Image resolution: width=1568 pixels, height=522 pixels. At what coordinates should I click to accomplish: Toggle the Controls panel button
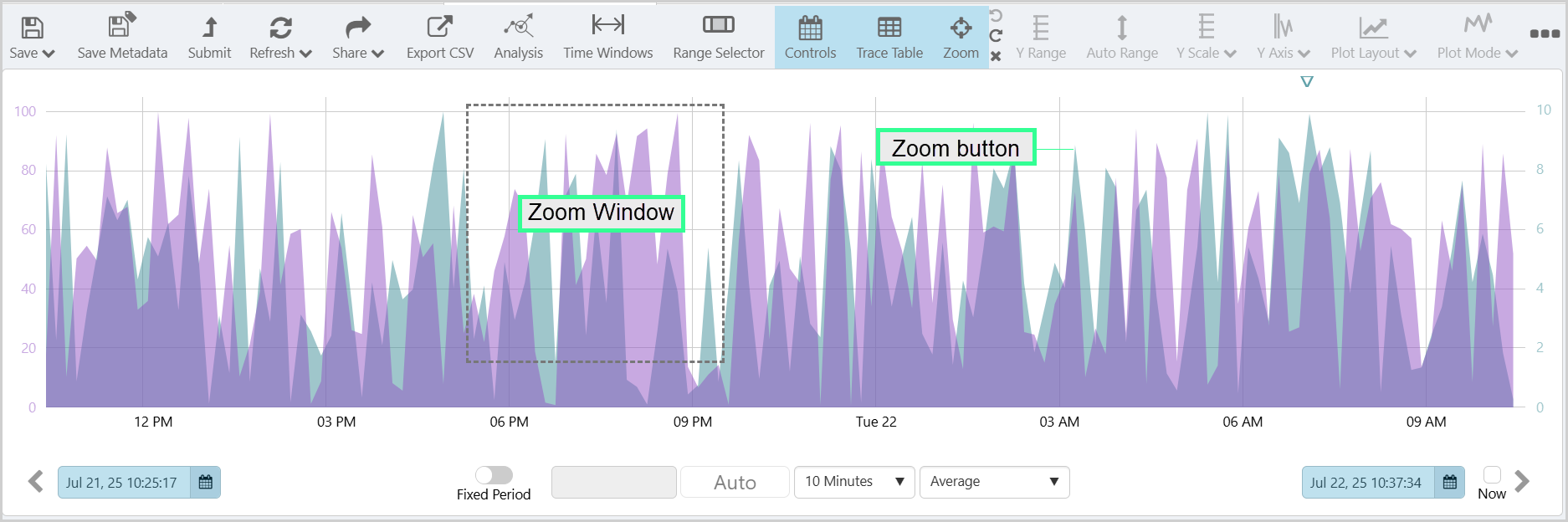tap(810, 38)
